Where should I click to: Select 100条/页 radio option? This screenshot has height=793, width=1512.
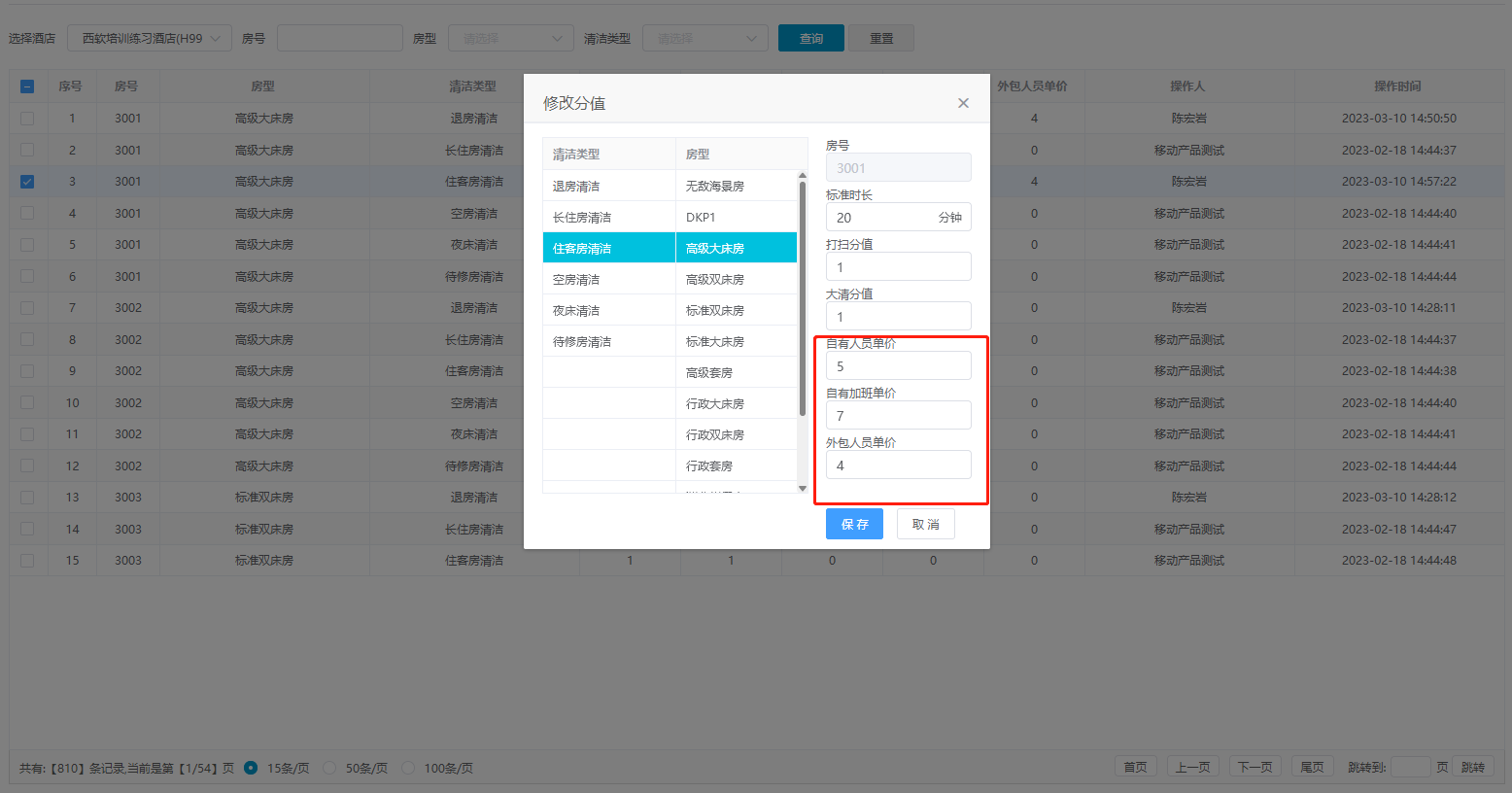click(x=408, y=768)
